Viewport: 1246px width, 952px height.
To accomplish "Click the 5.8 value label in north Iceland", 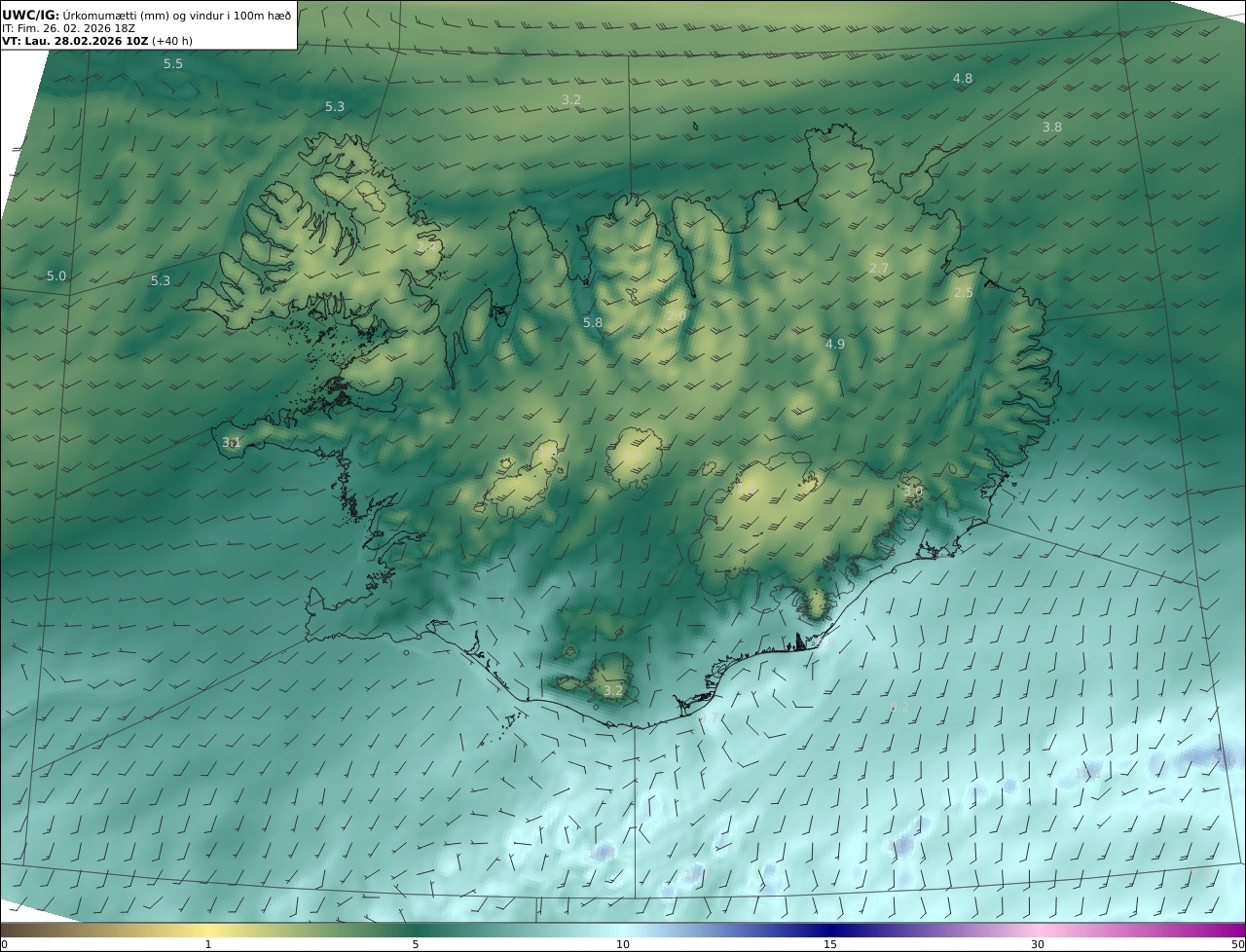I will click(x=592, y=322).
